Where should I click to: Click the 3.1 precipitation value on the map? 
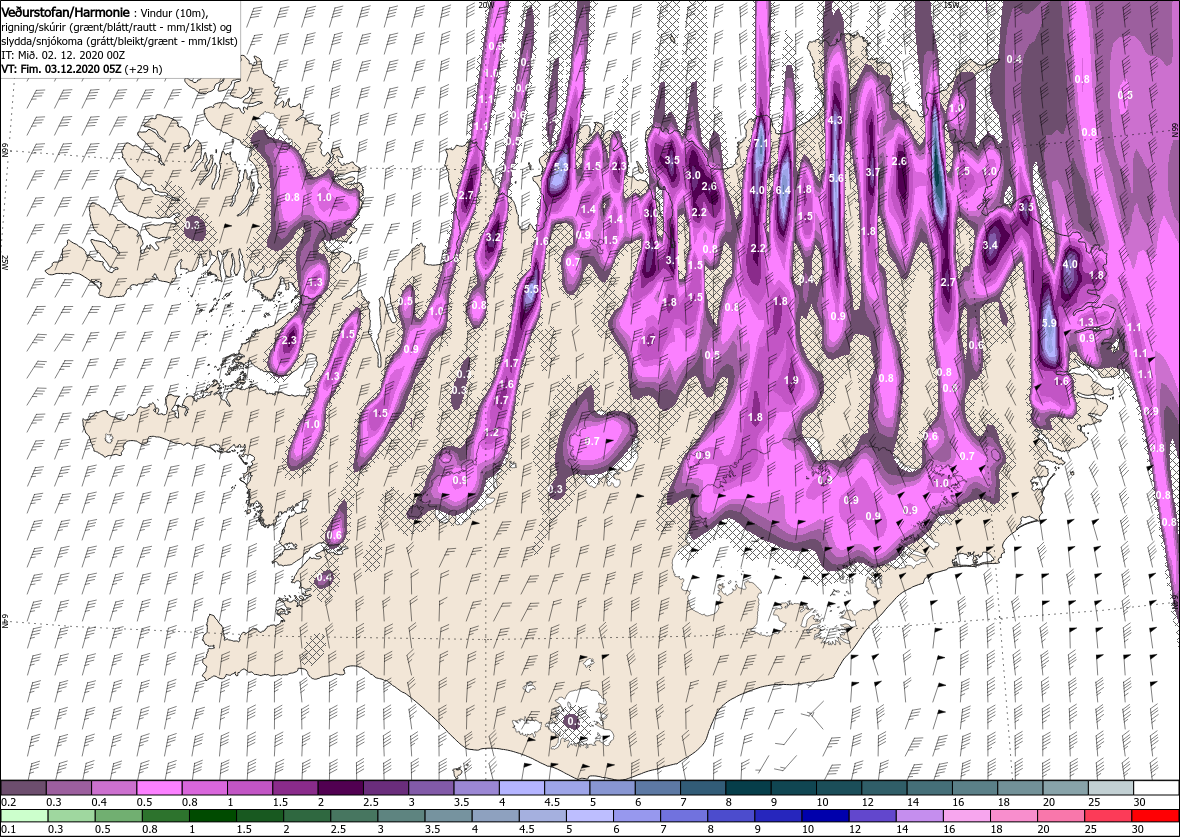(673, 260)
